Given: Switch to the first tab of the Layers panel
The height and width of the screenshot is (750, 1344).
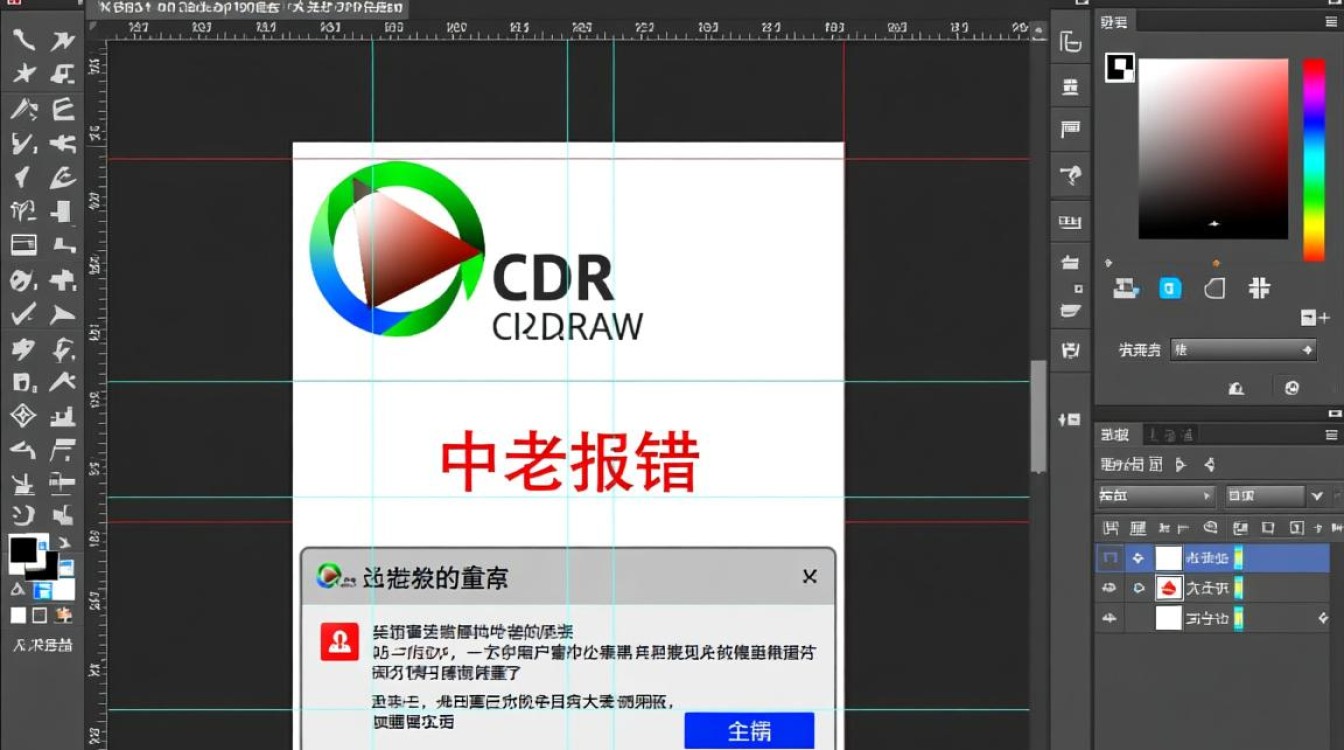Looking at the screenshot, I should click(x=1113, y=434).
